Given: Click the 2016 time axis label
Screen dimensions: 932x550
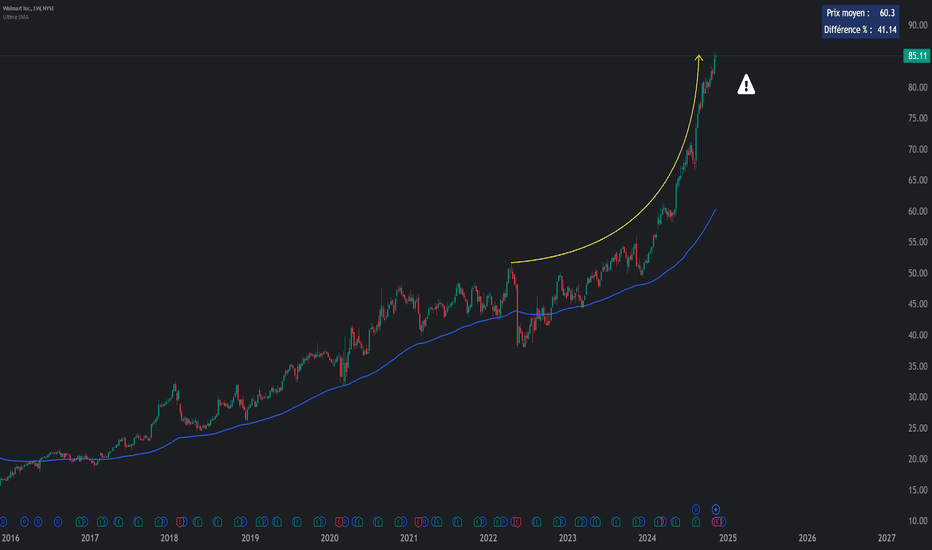Looking at the screenshot, I should (x=10, y=538).
